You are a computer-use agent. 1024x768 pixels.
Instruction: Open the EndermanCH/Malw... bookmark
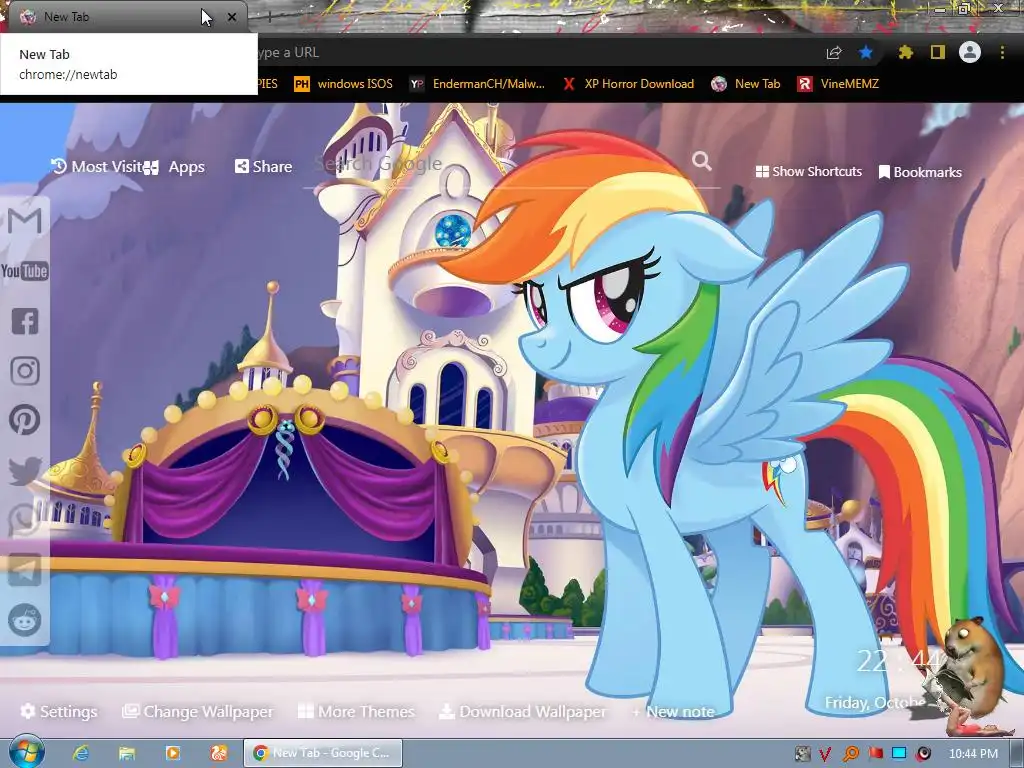coord(477,84)
